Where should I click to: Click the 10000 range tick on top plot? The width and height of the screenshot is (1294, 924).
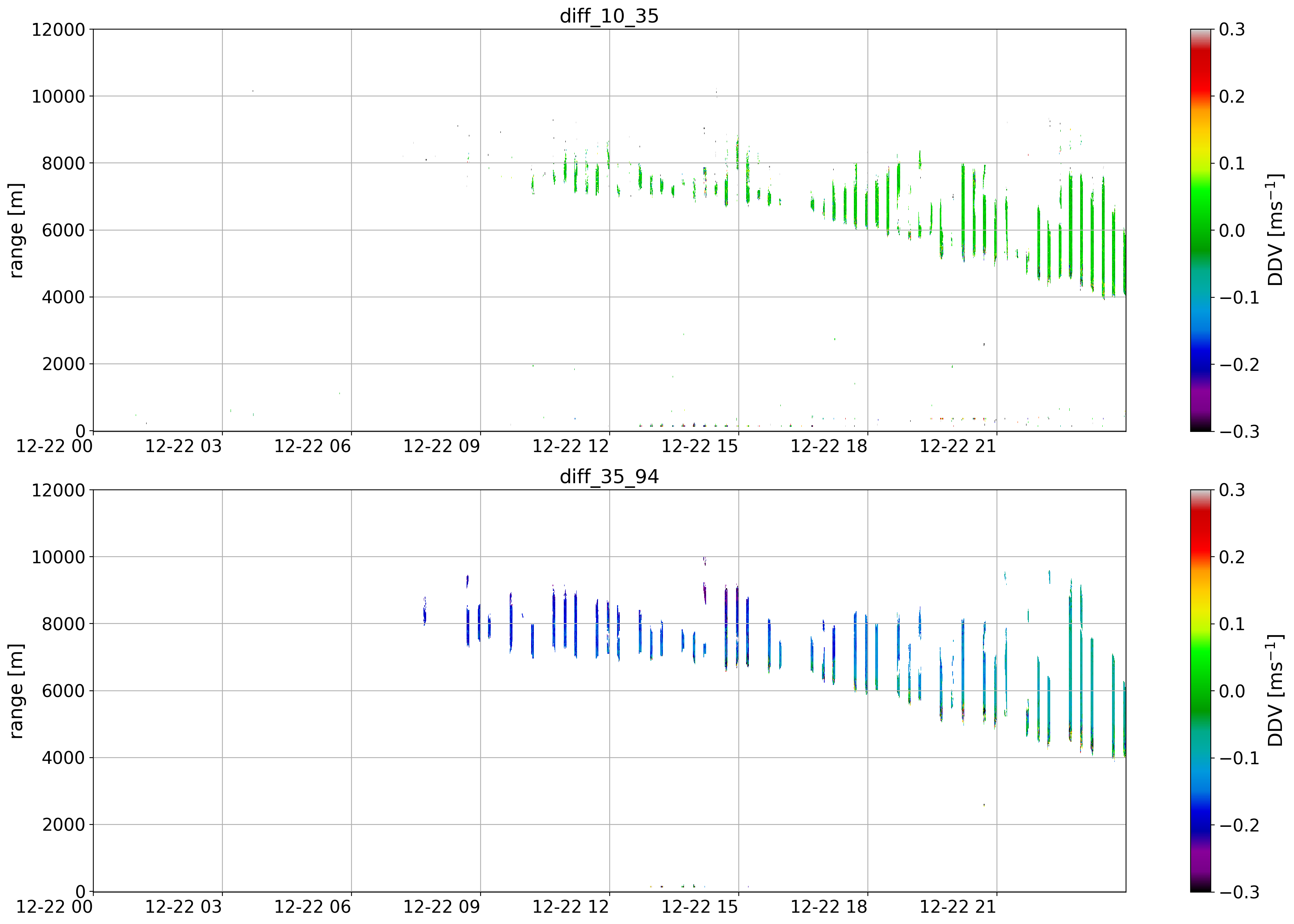click(58, 96)
